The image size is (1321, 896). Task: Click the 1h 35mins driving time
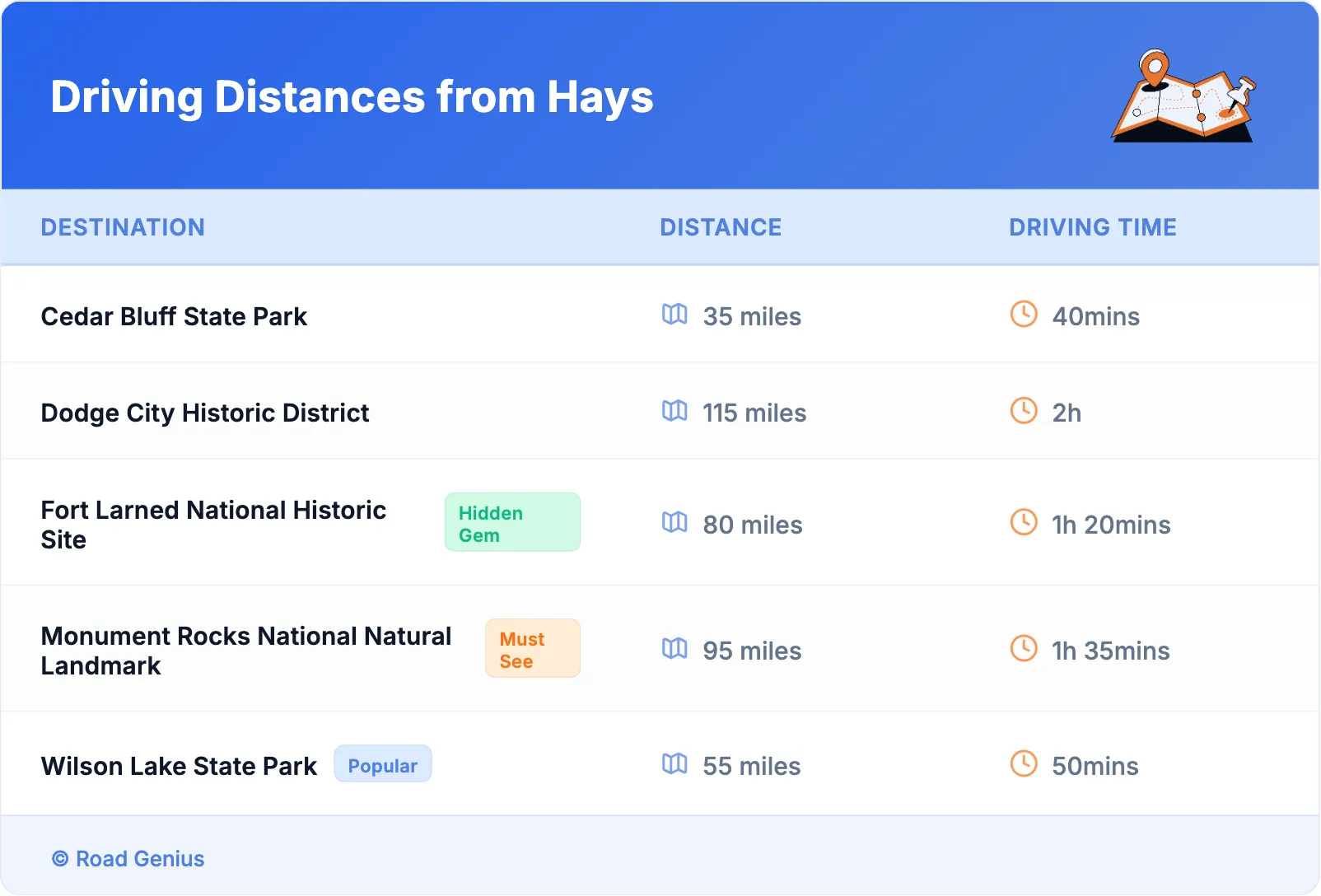[x=1111, y=651]
